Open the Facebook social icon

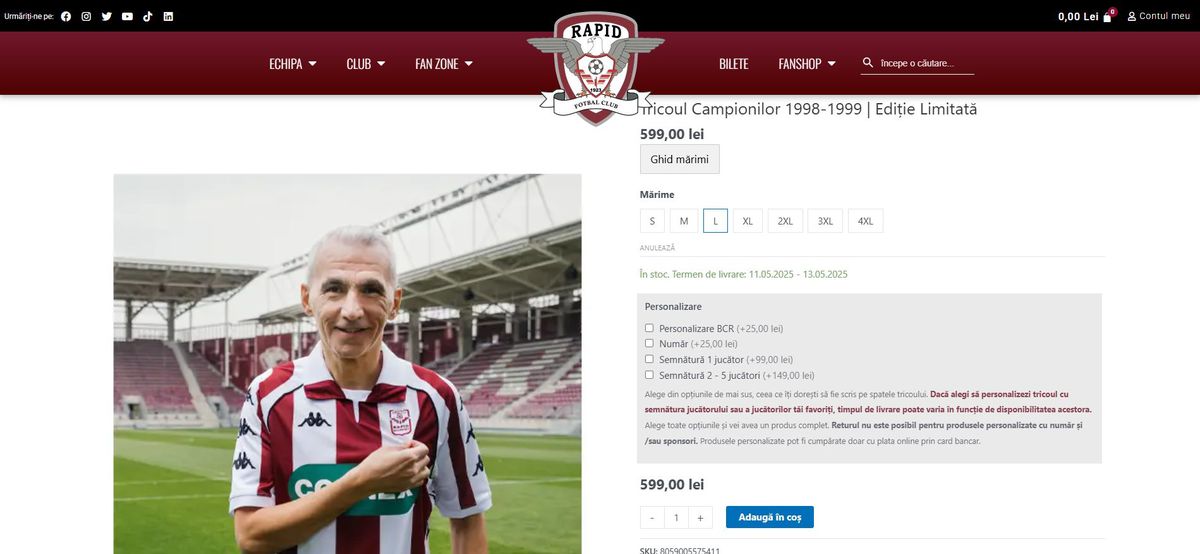(66, 16)
